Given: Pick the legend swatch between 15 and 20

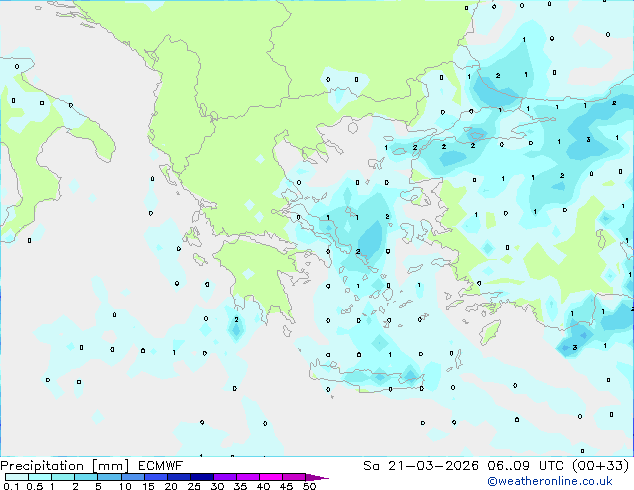Looking at the screenshot, I should [156, 477].
